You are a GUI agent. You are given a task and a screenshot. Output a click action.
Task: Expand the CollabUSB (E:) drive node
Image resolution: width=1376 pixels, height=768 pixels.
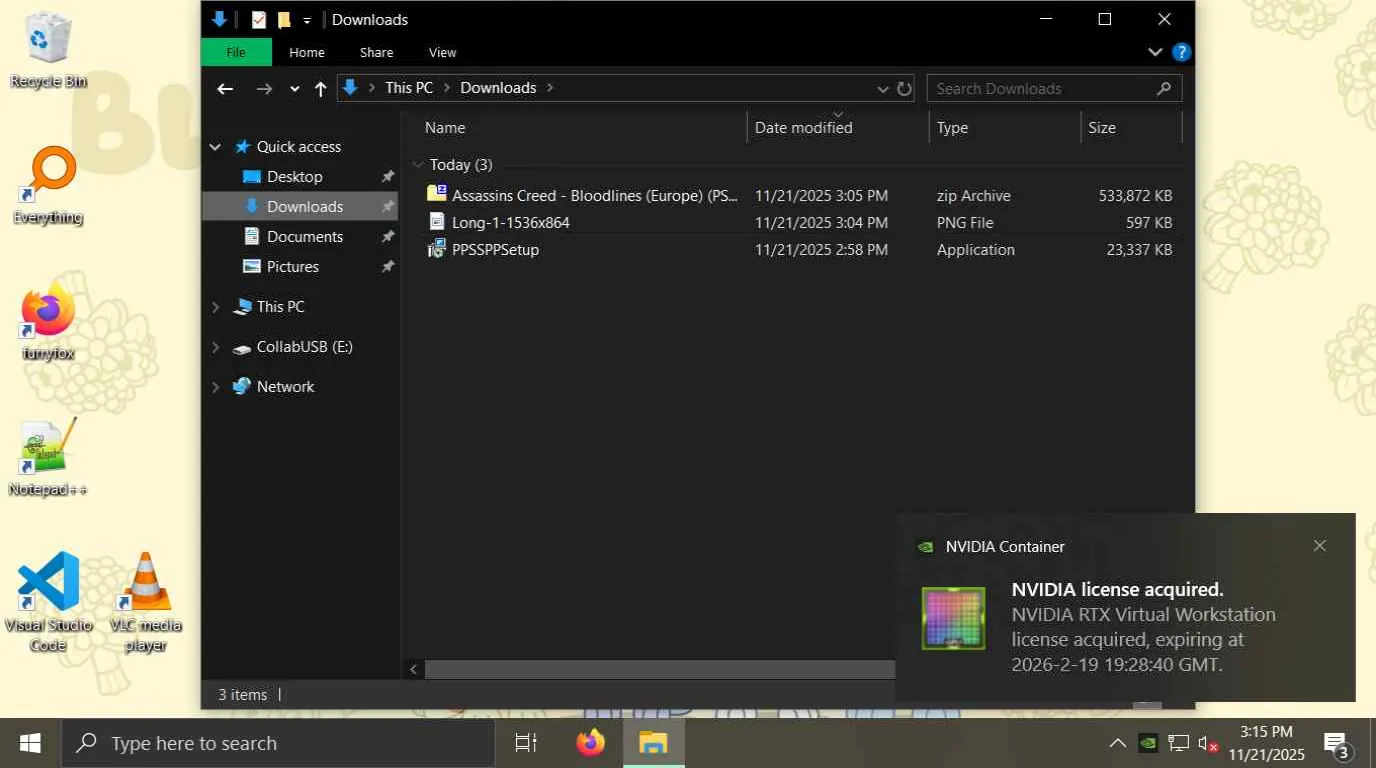pyautogui.click(x=215, y=347)
